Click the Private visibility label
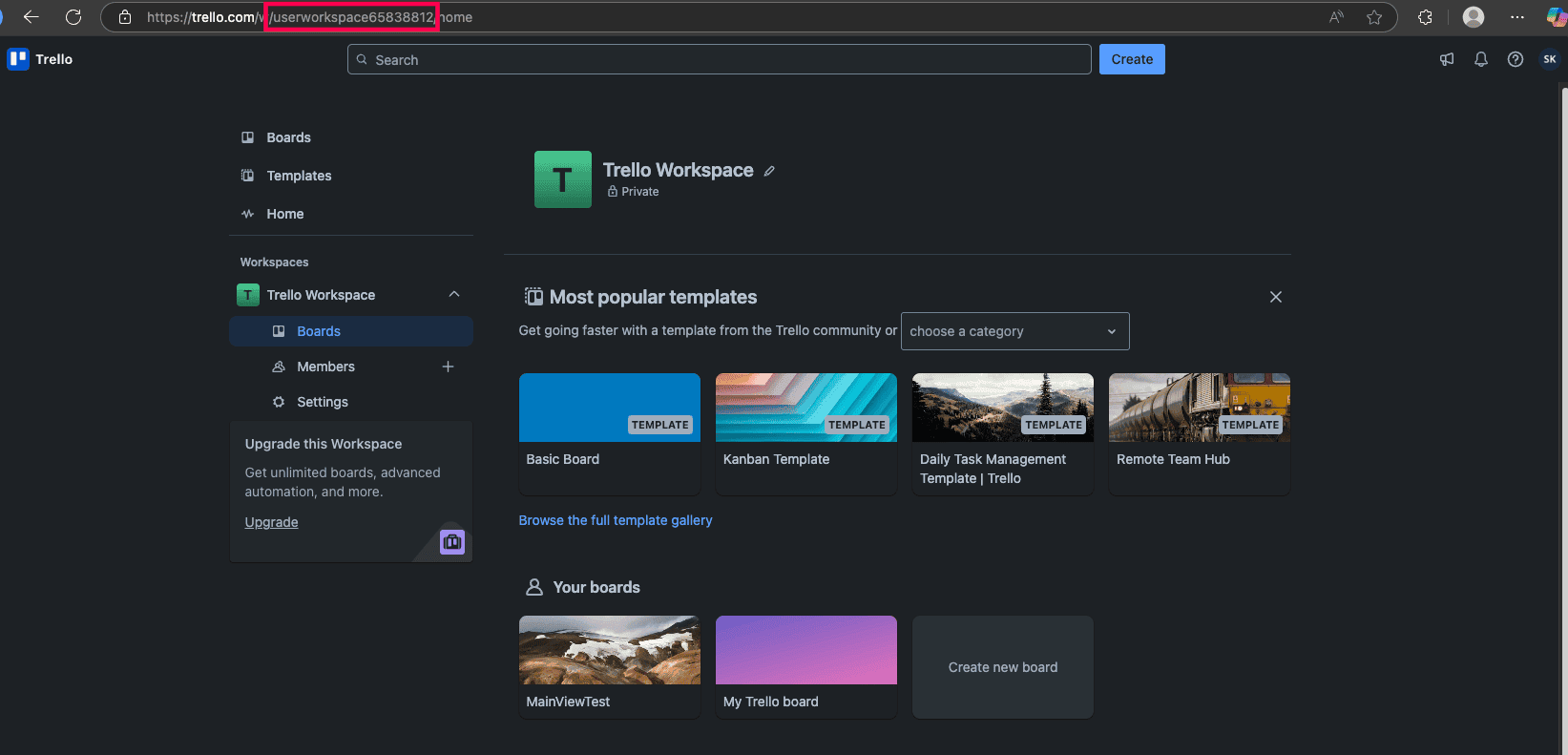This screenshot has width=1568, height=755. click(x=634, y=192)
